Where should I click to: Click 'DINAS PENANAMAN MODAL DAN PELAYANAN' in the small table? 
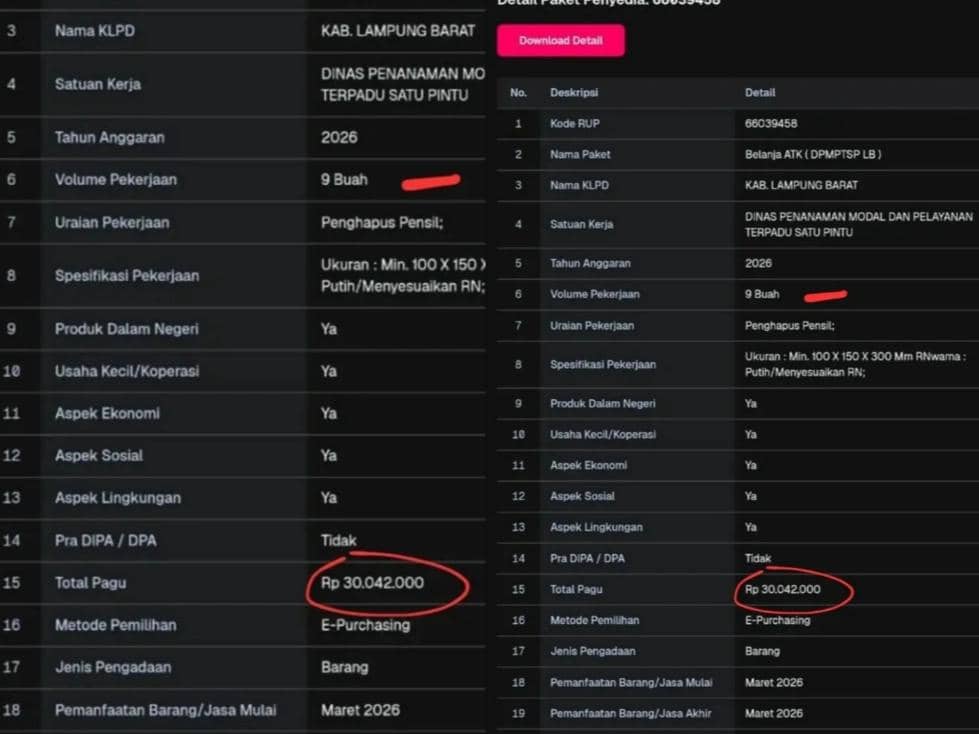pyautogui.click(x=858, y=217)
